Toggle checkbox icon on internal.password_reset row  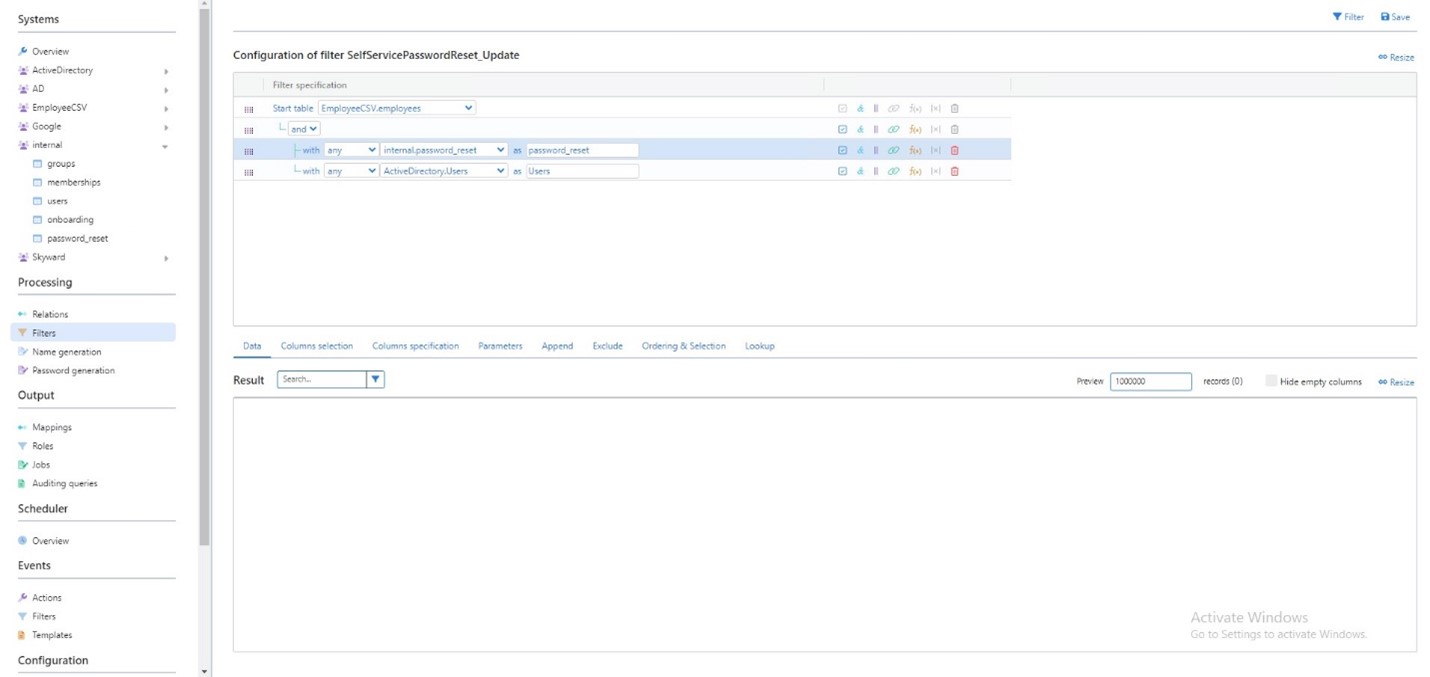click(x=842, y=150)
